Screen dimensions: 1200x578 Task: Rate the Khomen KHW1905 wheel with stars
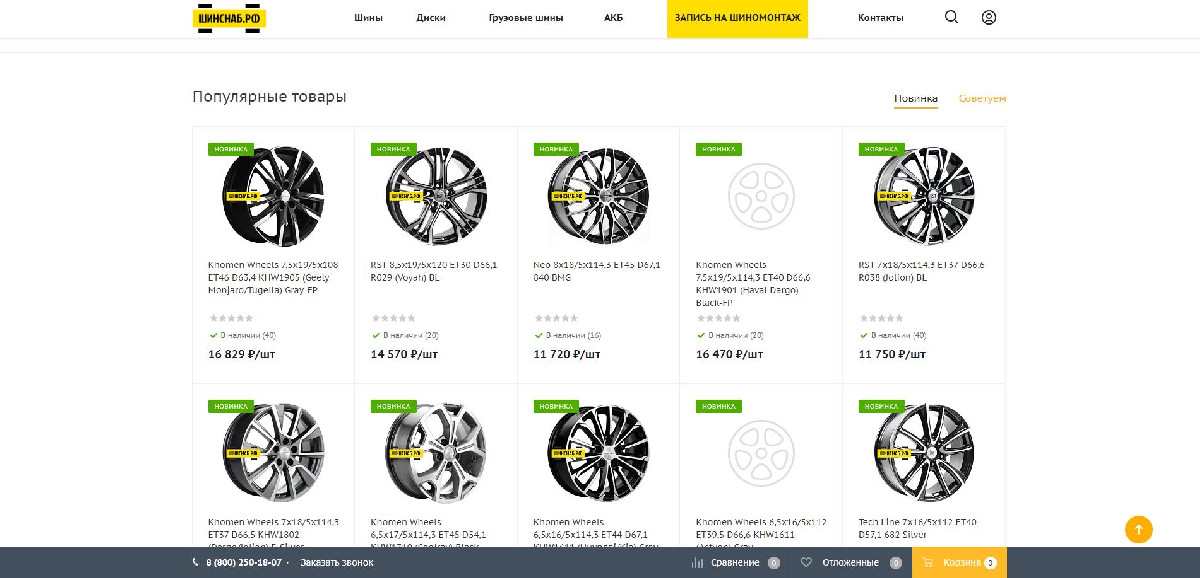pyautogui.click(x=230, y=318)
